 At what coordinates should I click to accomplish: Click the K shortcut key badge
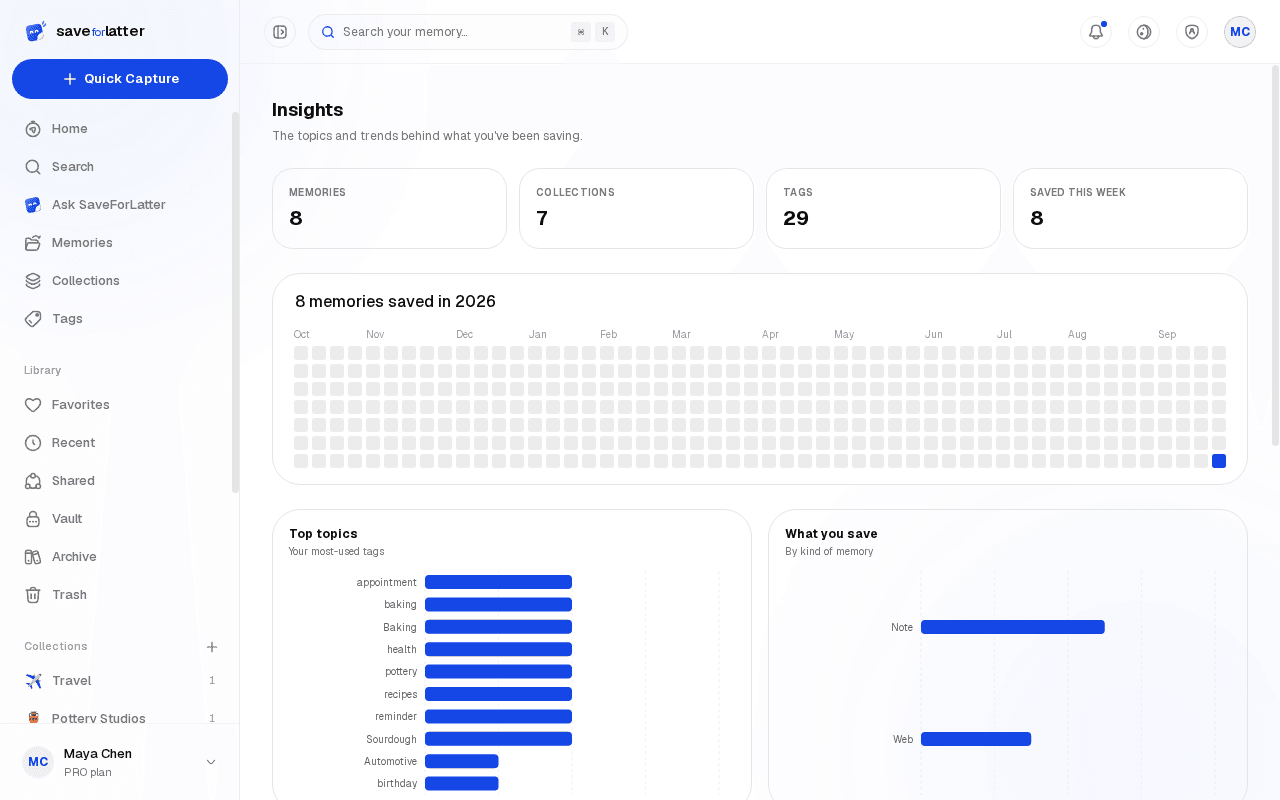click(605, 32)
